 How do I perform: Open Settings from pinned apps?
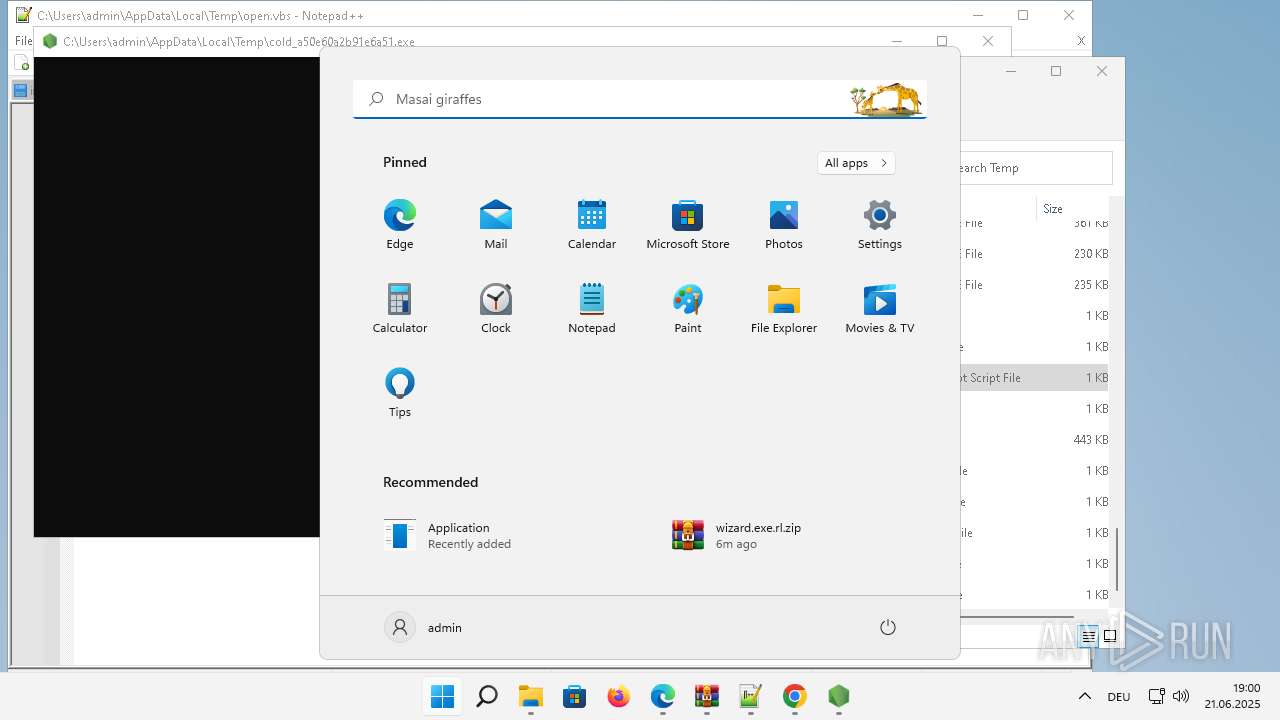click(x=880, y=225)
